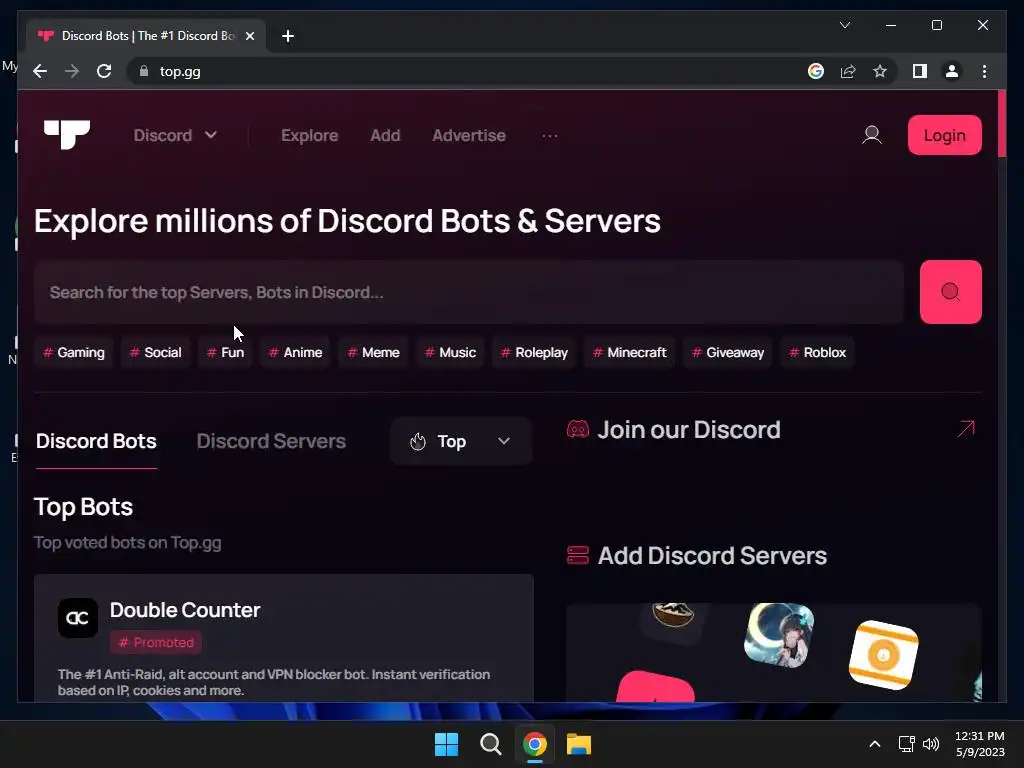Click the browser forward arrow

coord(72,71)
